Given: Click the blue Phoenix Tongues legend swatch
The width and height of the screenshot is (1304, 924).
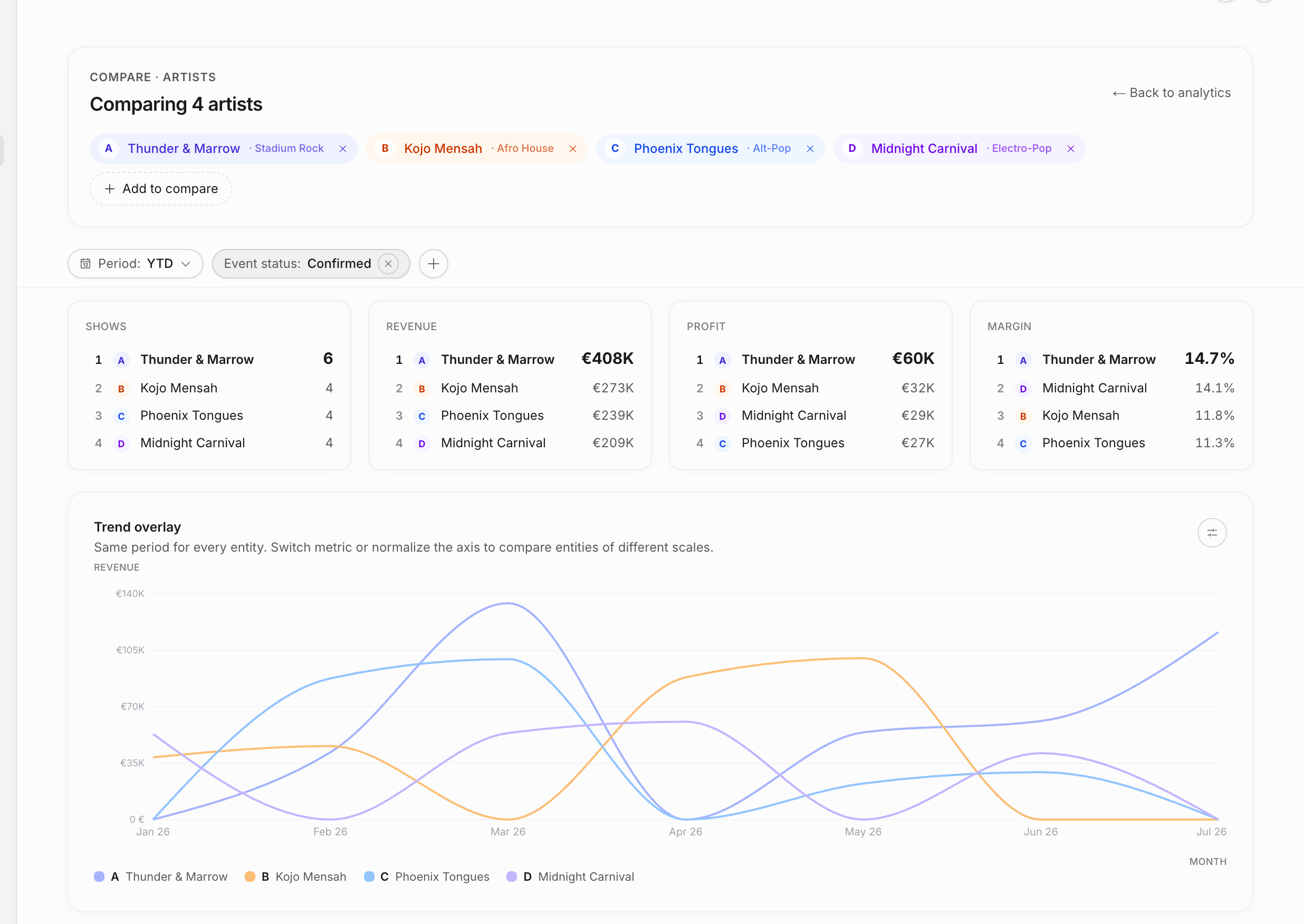Looking at the screenshot, I should 369,876.
